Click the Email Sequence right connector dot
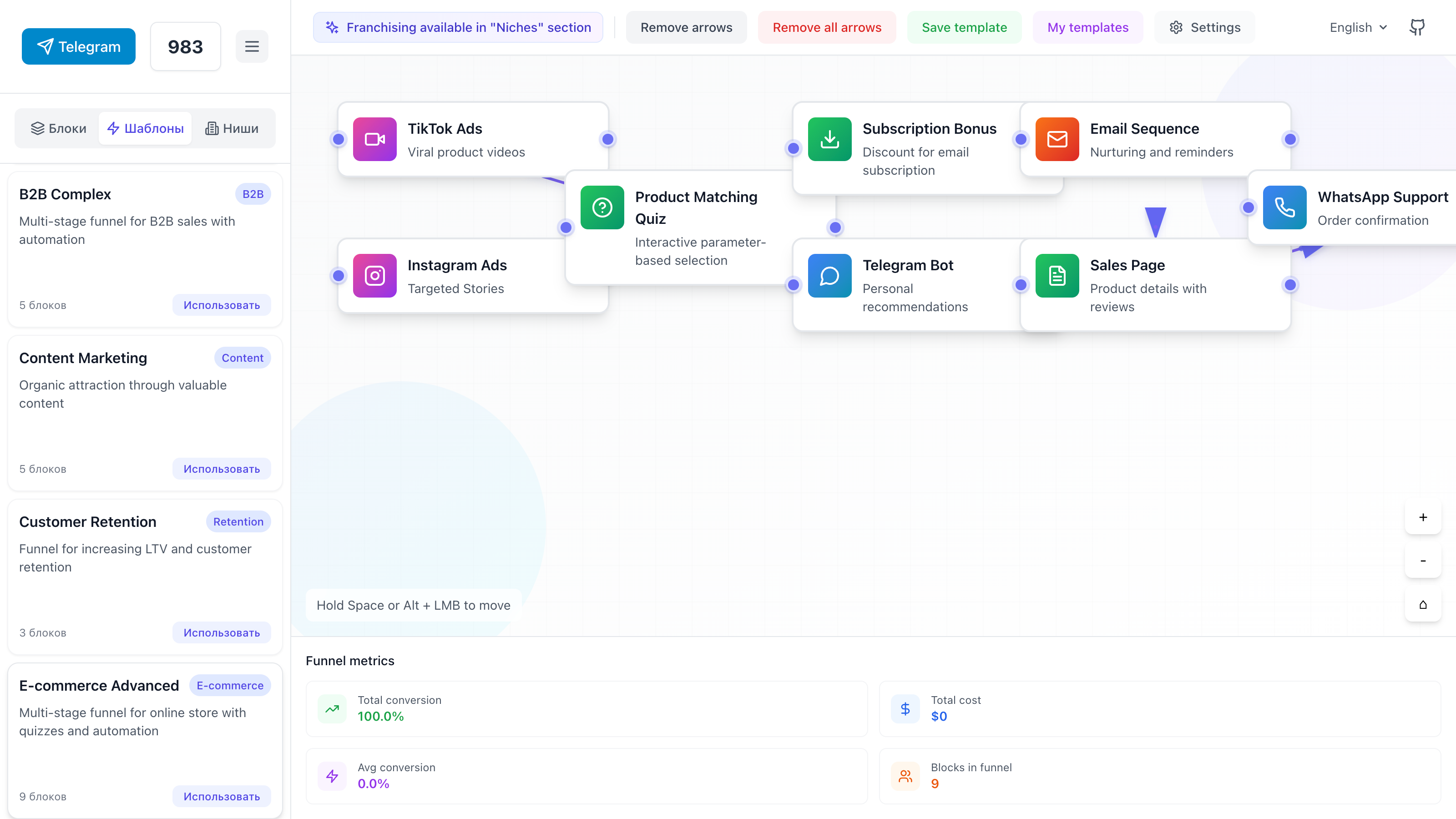The width and height of the screenshot is (1456, 819). click(1290, 139)
